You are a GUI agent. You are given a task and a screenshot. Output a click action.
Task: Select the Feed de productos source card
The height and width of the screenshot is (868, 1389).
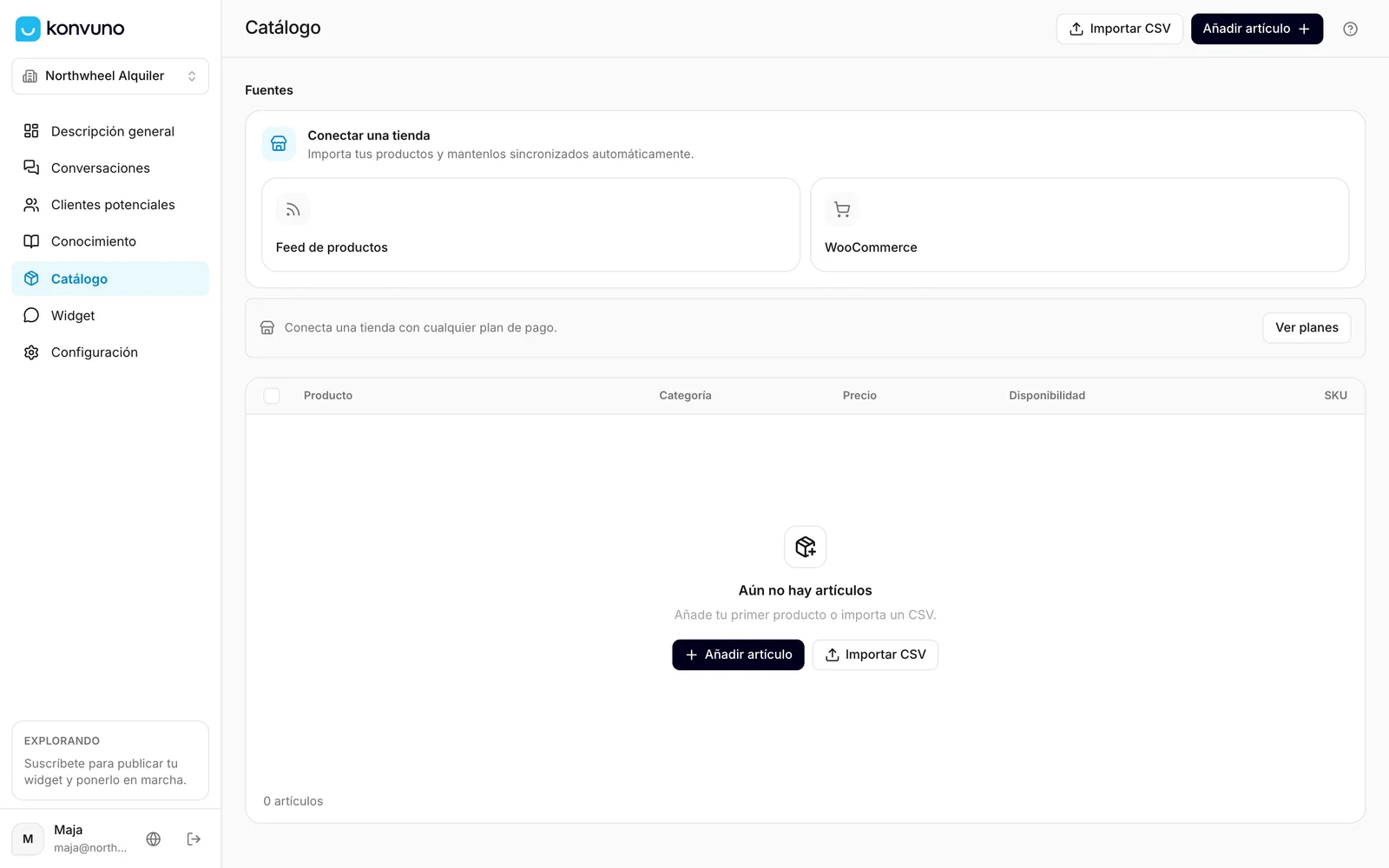(530, 225)
